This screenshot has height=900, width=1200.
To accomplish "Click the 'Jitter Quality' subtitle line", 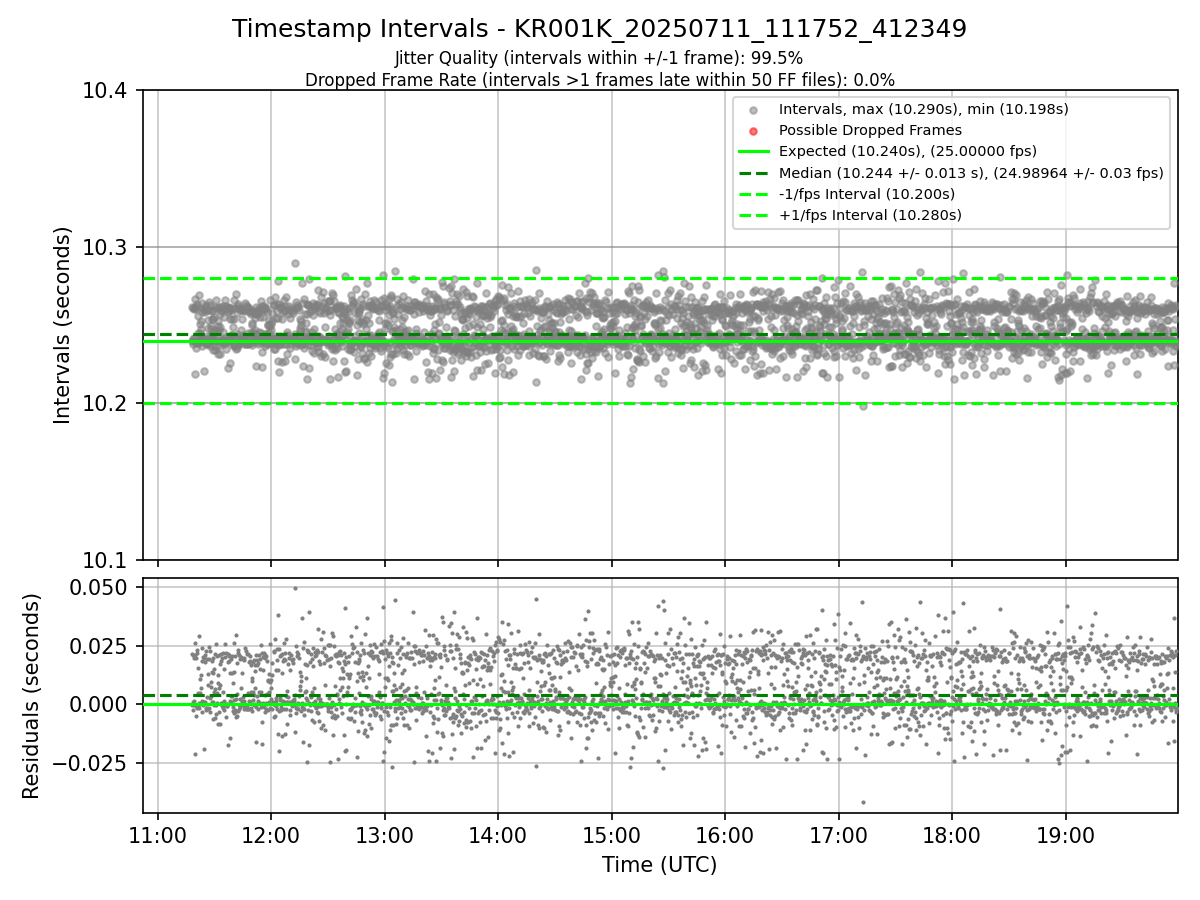I will (599, 58).
